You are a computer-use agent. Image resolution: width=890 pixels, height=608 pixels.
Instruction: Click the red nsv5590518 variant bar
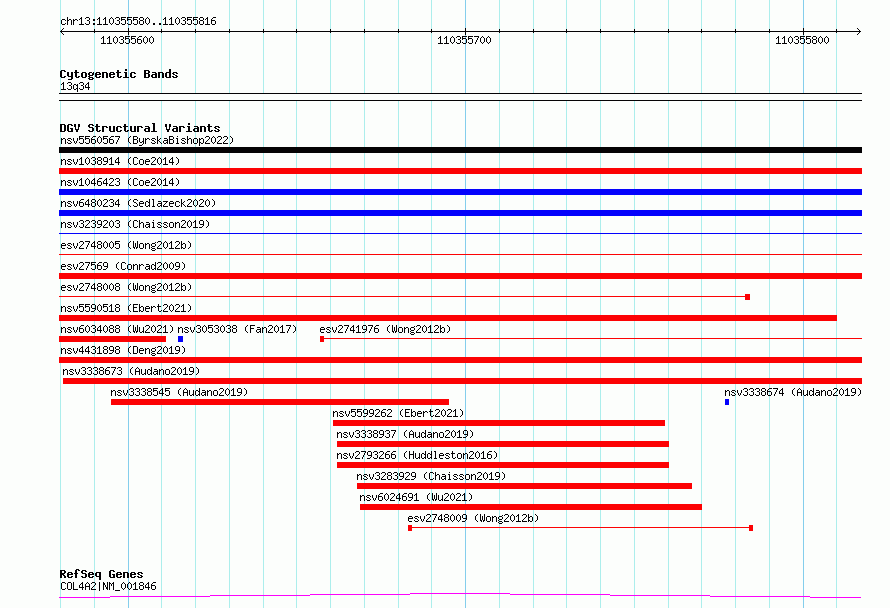coord(448,318)
